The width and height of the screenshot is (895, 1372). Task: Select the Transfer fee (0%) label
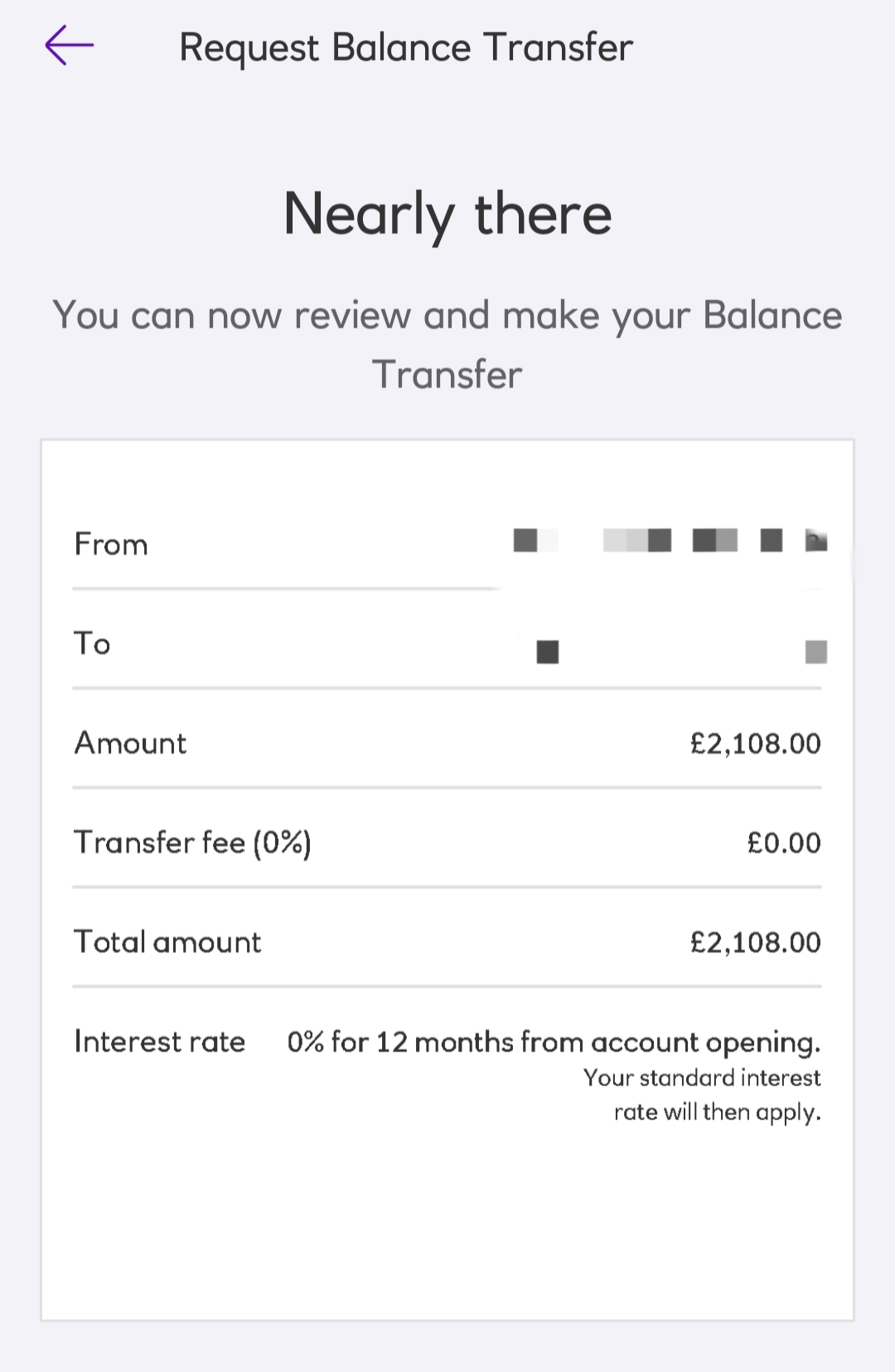tap(192, 843)
